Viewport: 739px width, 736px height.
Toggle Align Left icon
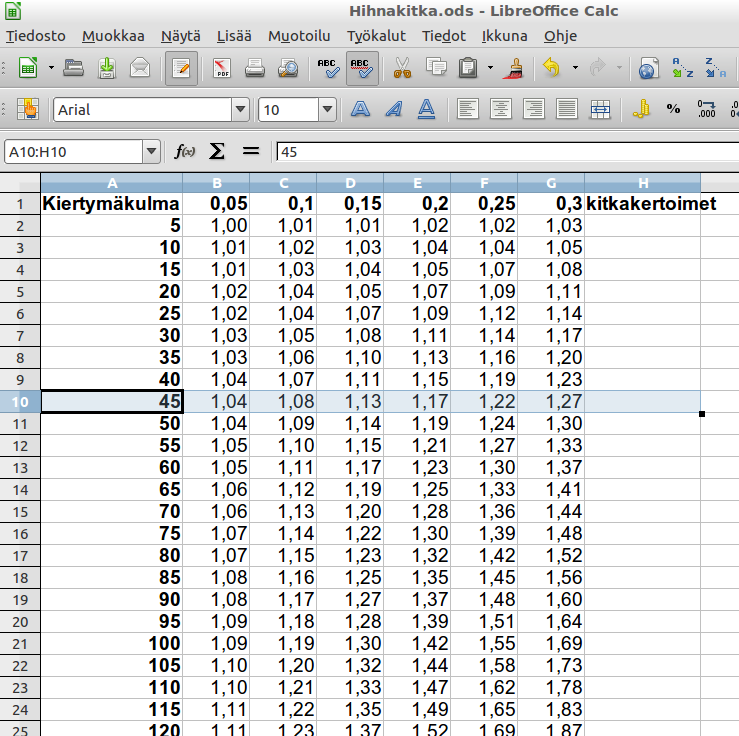pyautogui.click(x=468, y=109)
